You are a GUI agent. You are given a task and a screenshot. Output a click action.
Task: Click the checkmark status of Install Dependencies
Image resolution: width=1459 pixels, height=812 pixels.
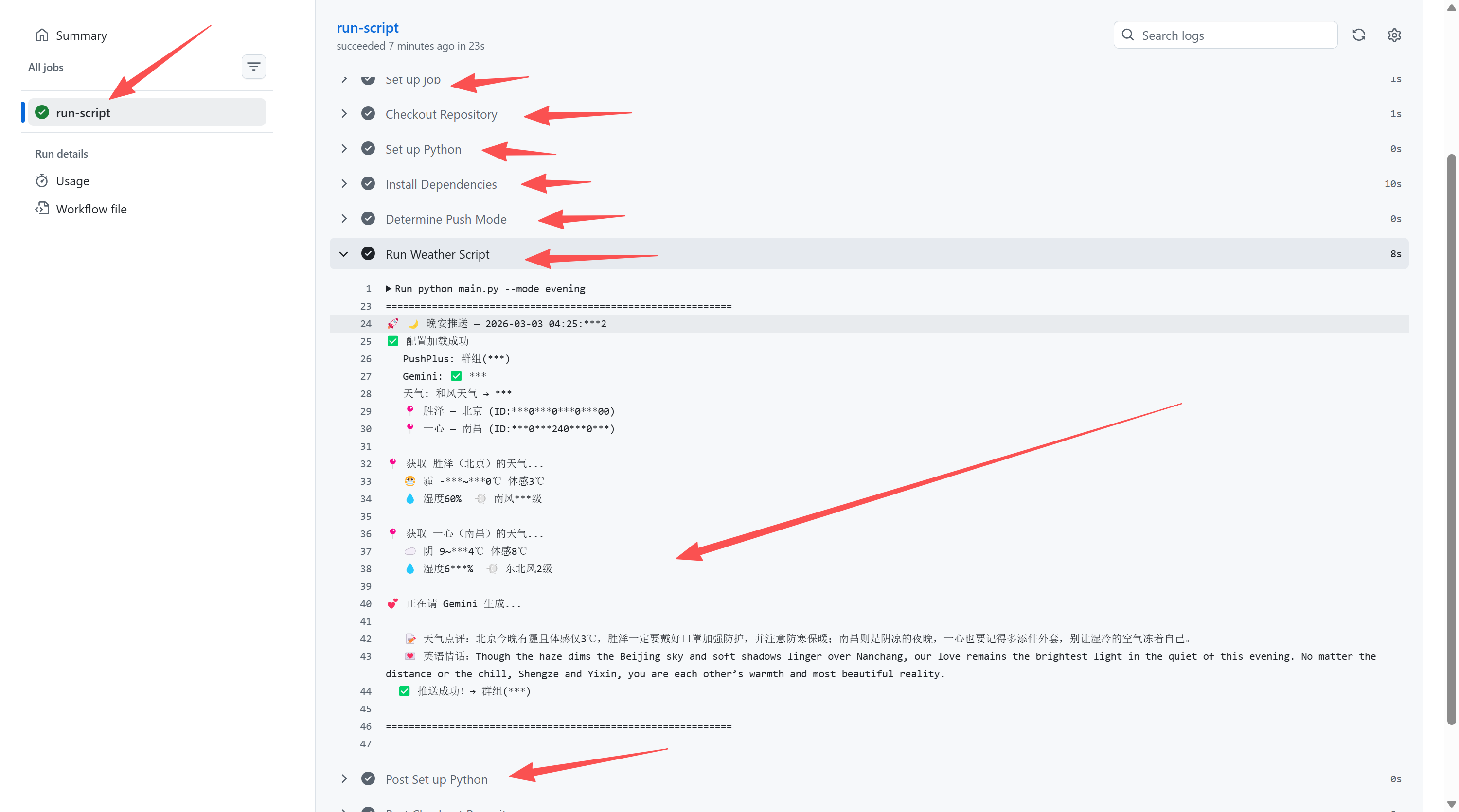368,183
